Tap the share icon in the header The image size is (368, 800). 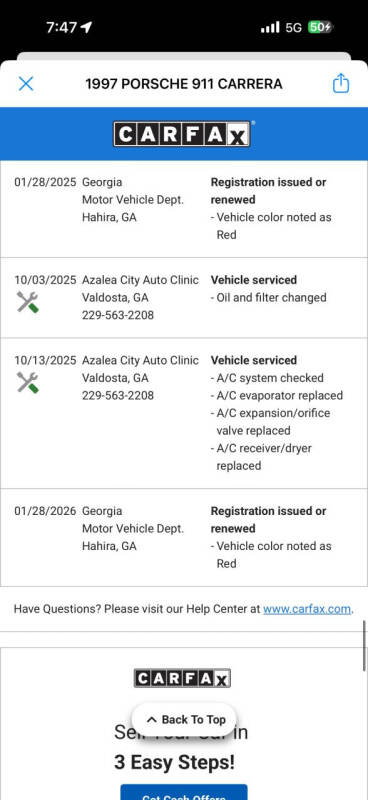[340, 83]
